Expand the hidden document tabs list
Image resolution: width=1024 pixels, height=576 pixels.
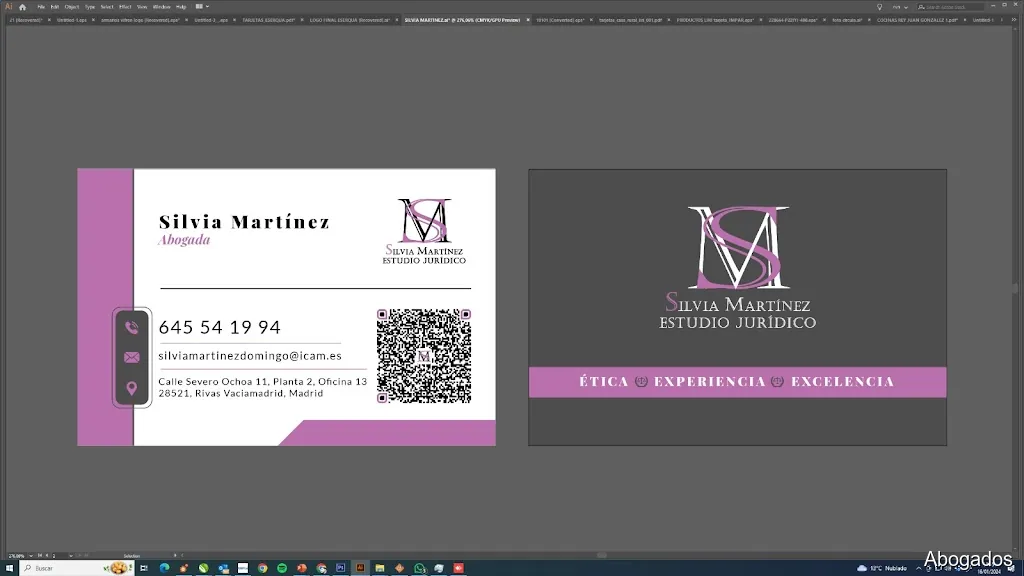coord(1018,19)
